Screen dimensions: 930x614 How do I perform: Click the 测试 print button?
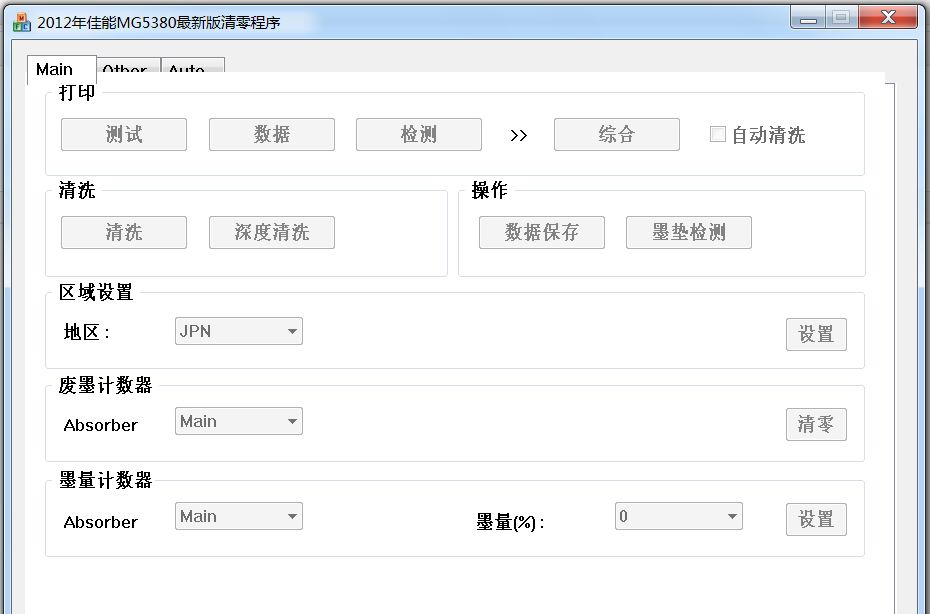click(x=124, y=135)
